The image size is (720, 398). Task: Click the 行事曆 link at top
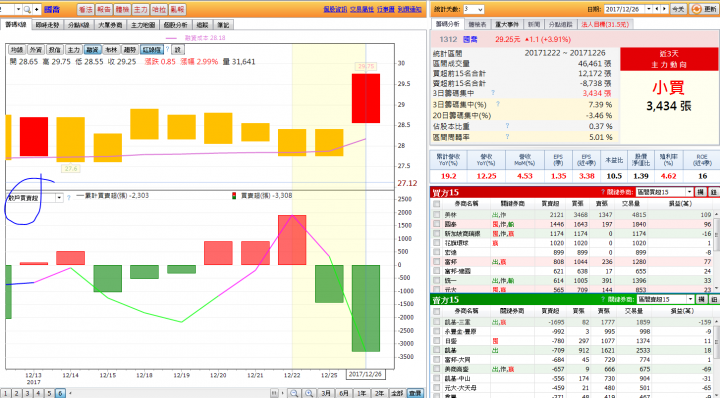click(386, 9)
